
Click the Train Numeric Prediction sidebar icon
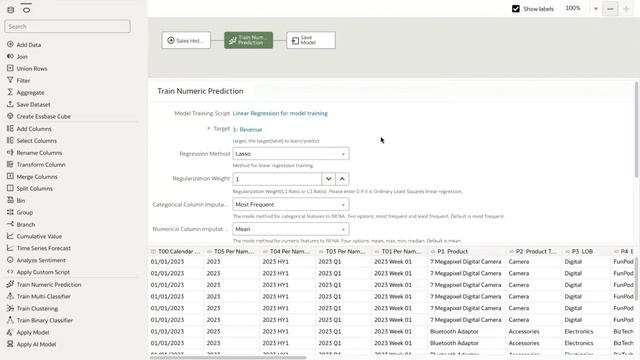click(x=10, y=284)
